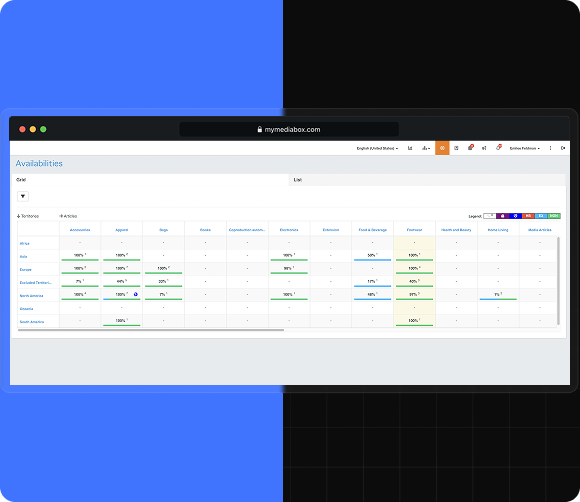Click the toolbar icon between the two red-badged icons
Image resolution: width=580 pixels, height=502 pixels.
(484, 148)
